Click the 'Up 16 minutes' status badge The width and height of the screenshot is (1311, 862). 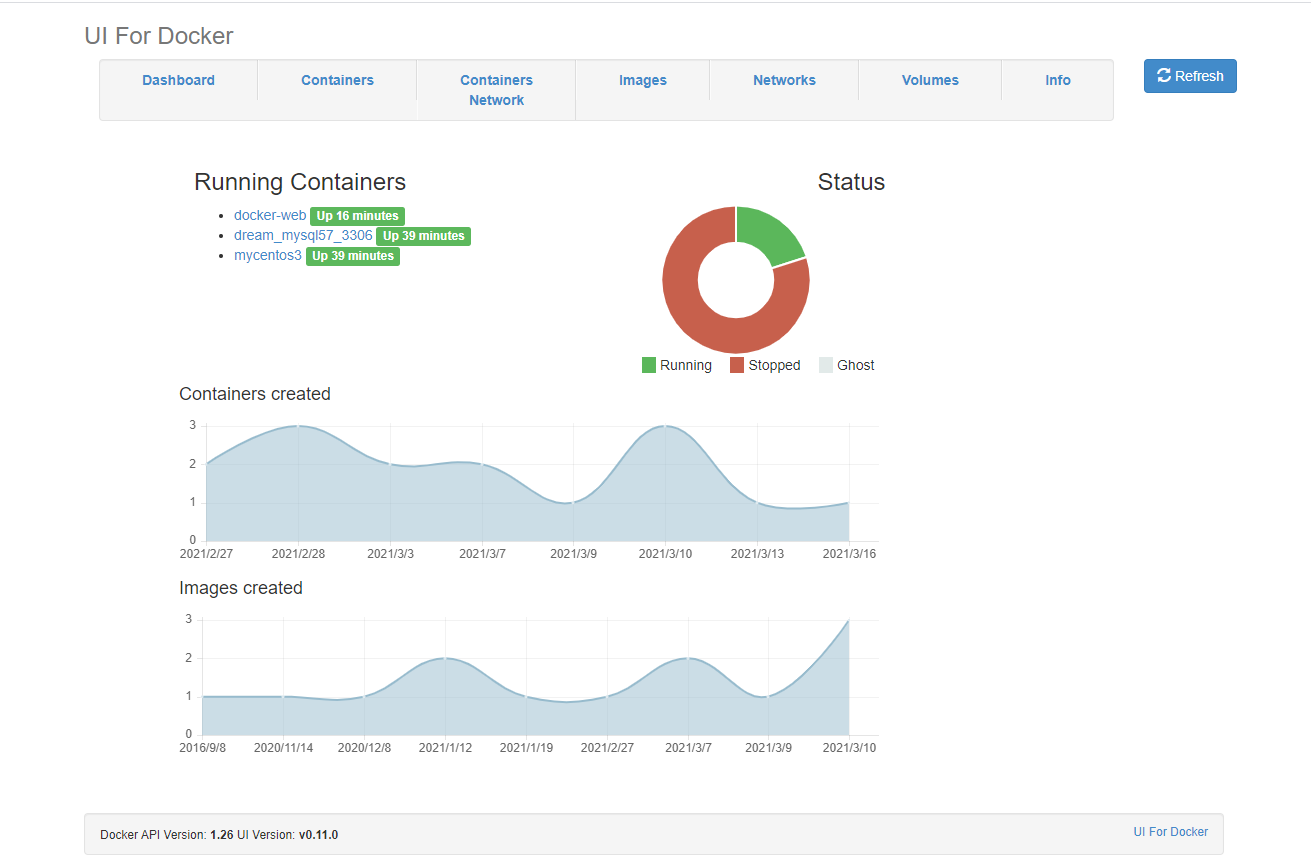coord(357,216)
